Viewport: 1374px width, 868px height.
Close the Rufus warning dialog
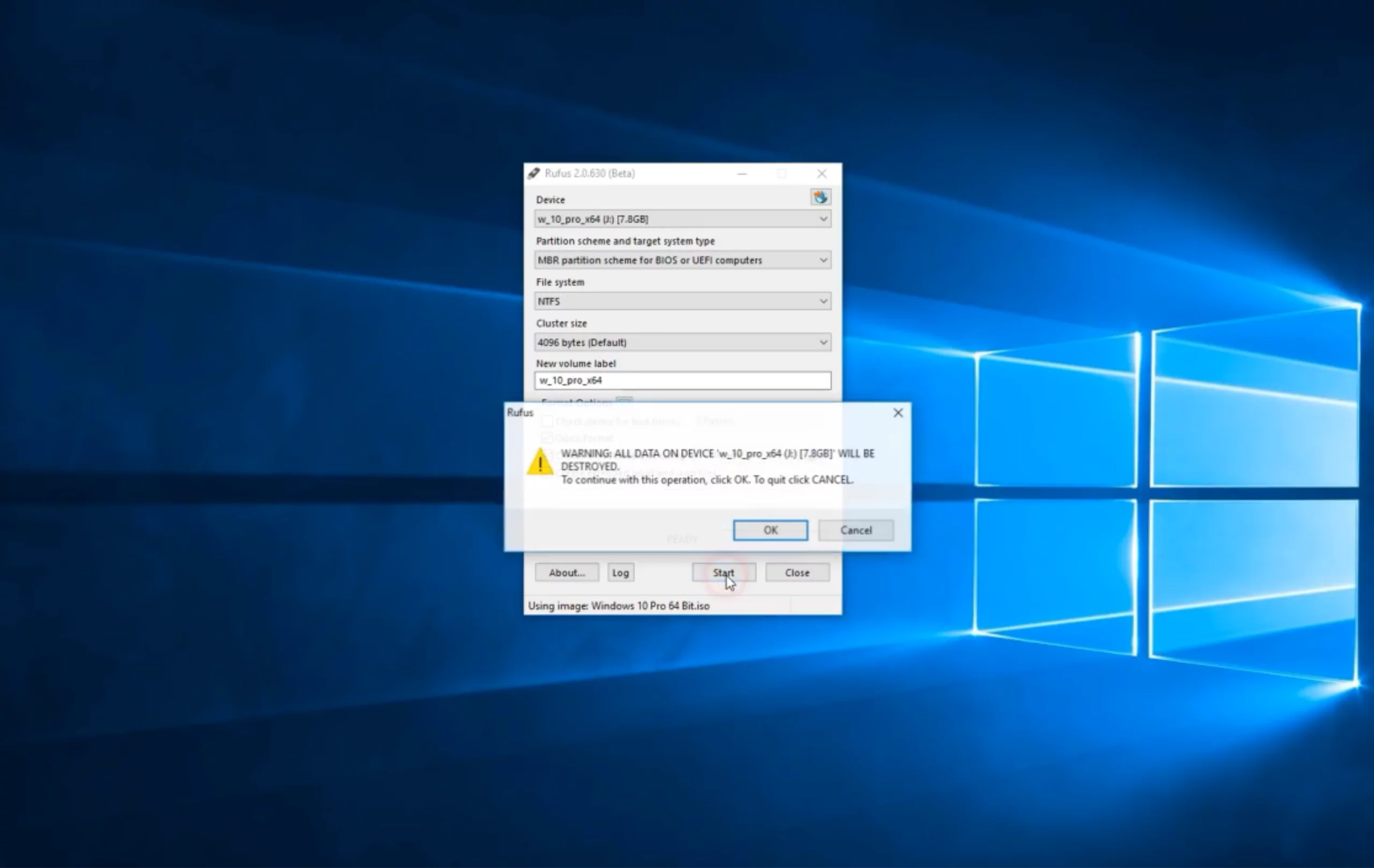coord(898,413)
